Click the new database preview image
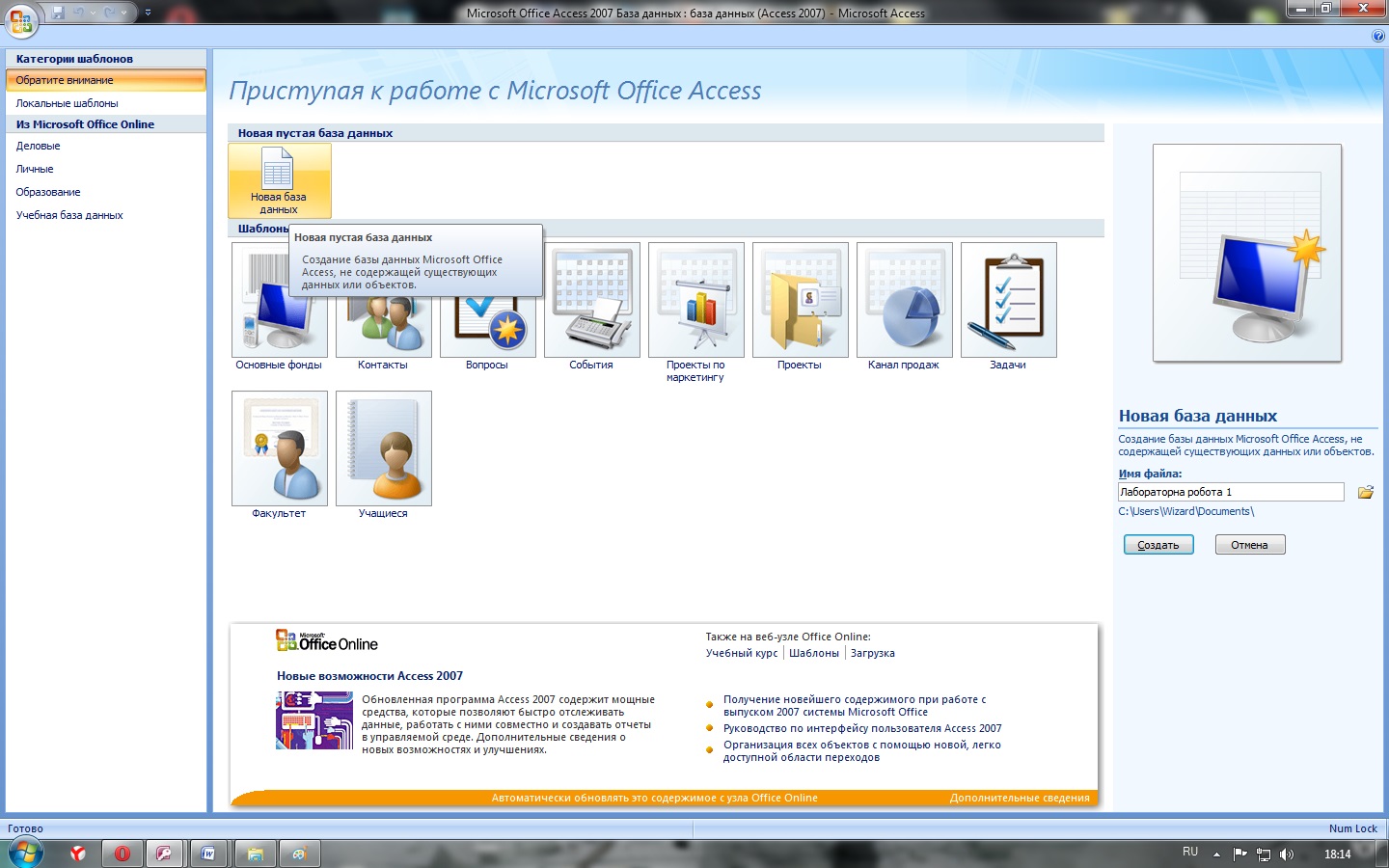The image size is (1389, 868). click(1247, 254)
